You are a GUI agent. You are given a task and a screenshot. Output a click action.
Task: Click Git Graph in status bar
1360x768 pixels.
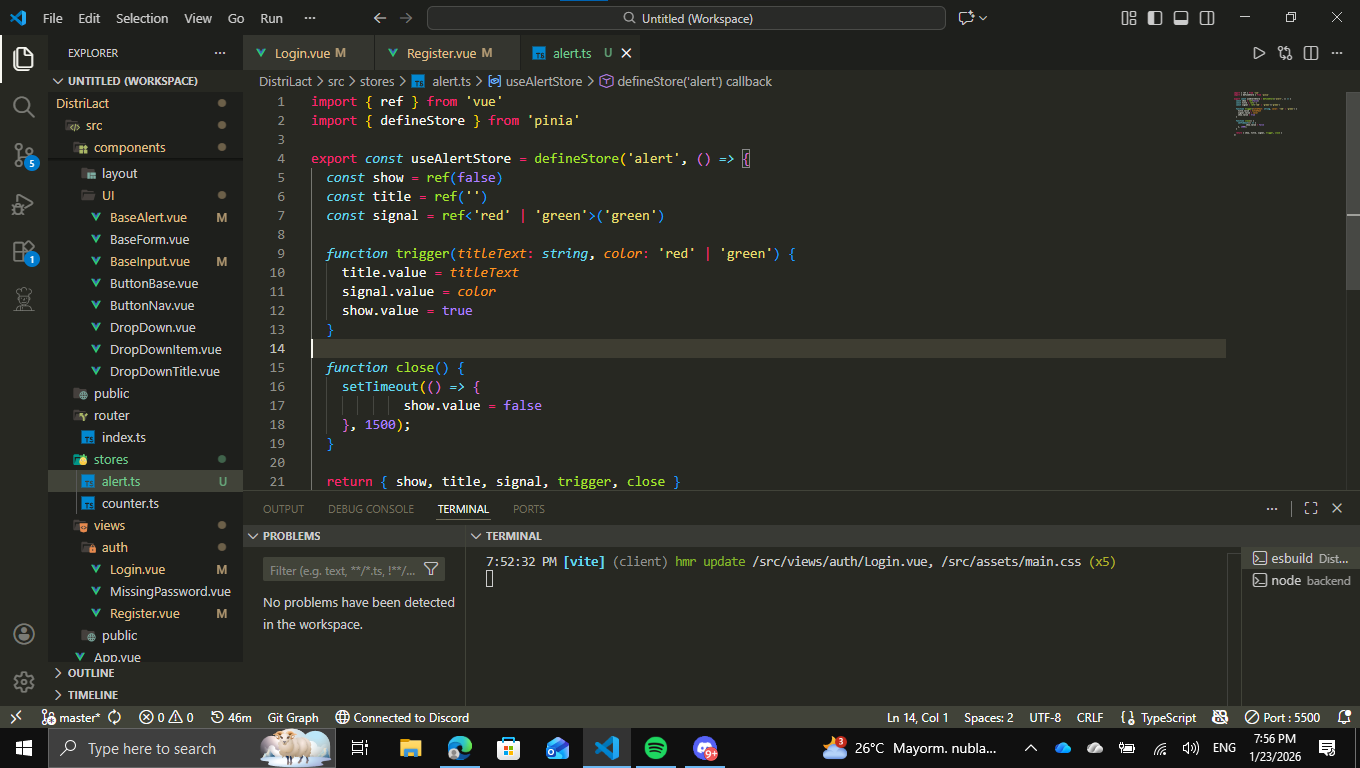point(293,717)
